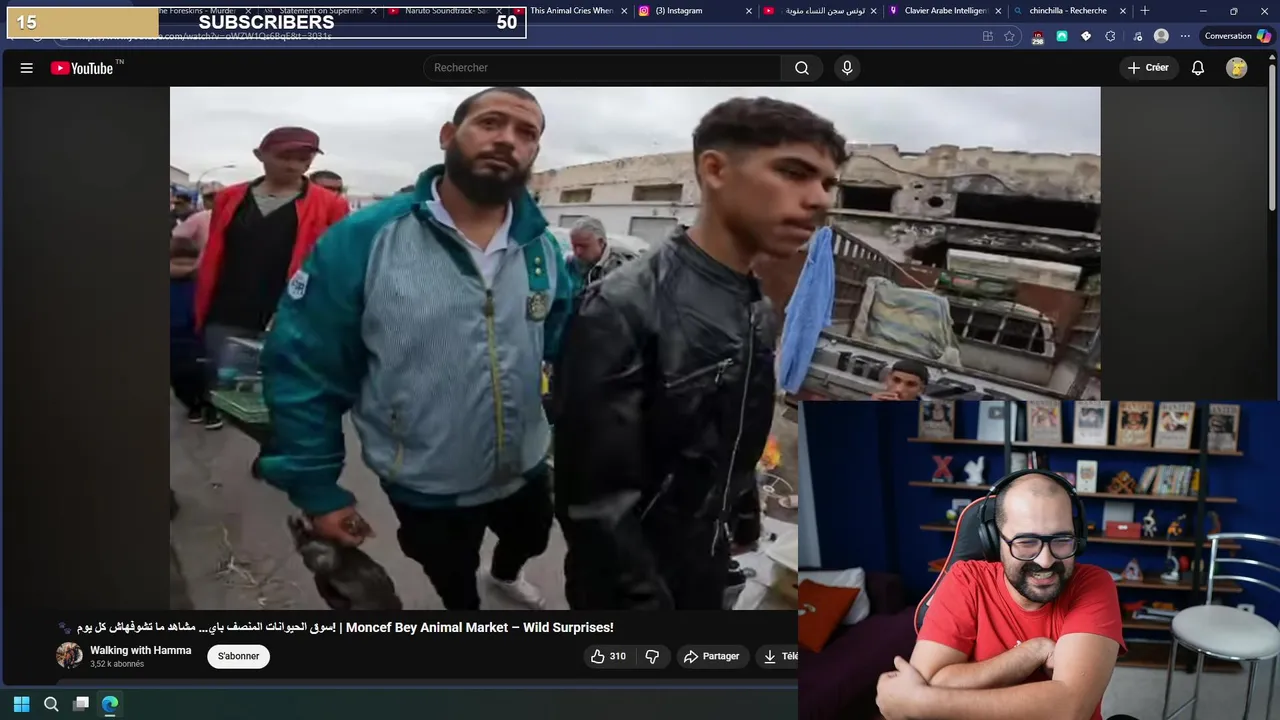This screenshot has height=720, width=1280.
Task: Open the red extension with 258 badge
Action: coord(1038,36)
